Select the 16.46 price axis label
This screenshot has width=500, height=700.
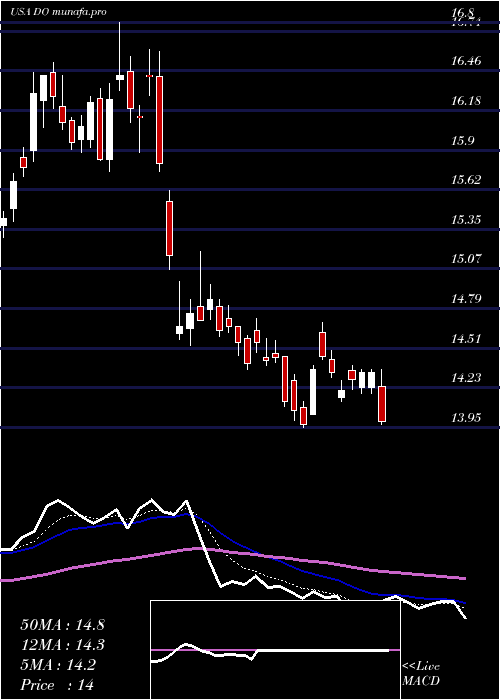466,61
